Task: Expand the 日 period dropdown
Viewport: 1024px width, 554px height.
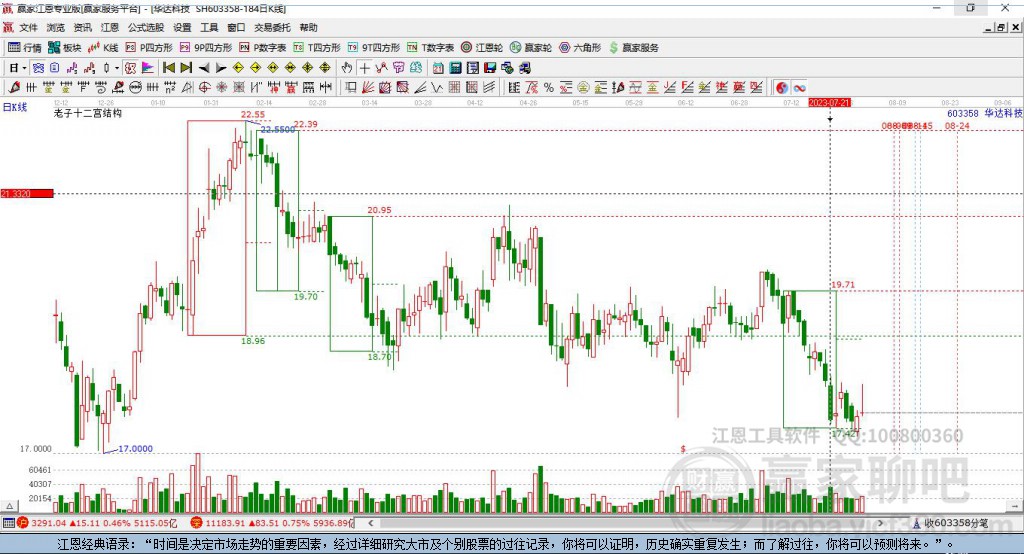Action: point(24,68)
